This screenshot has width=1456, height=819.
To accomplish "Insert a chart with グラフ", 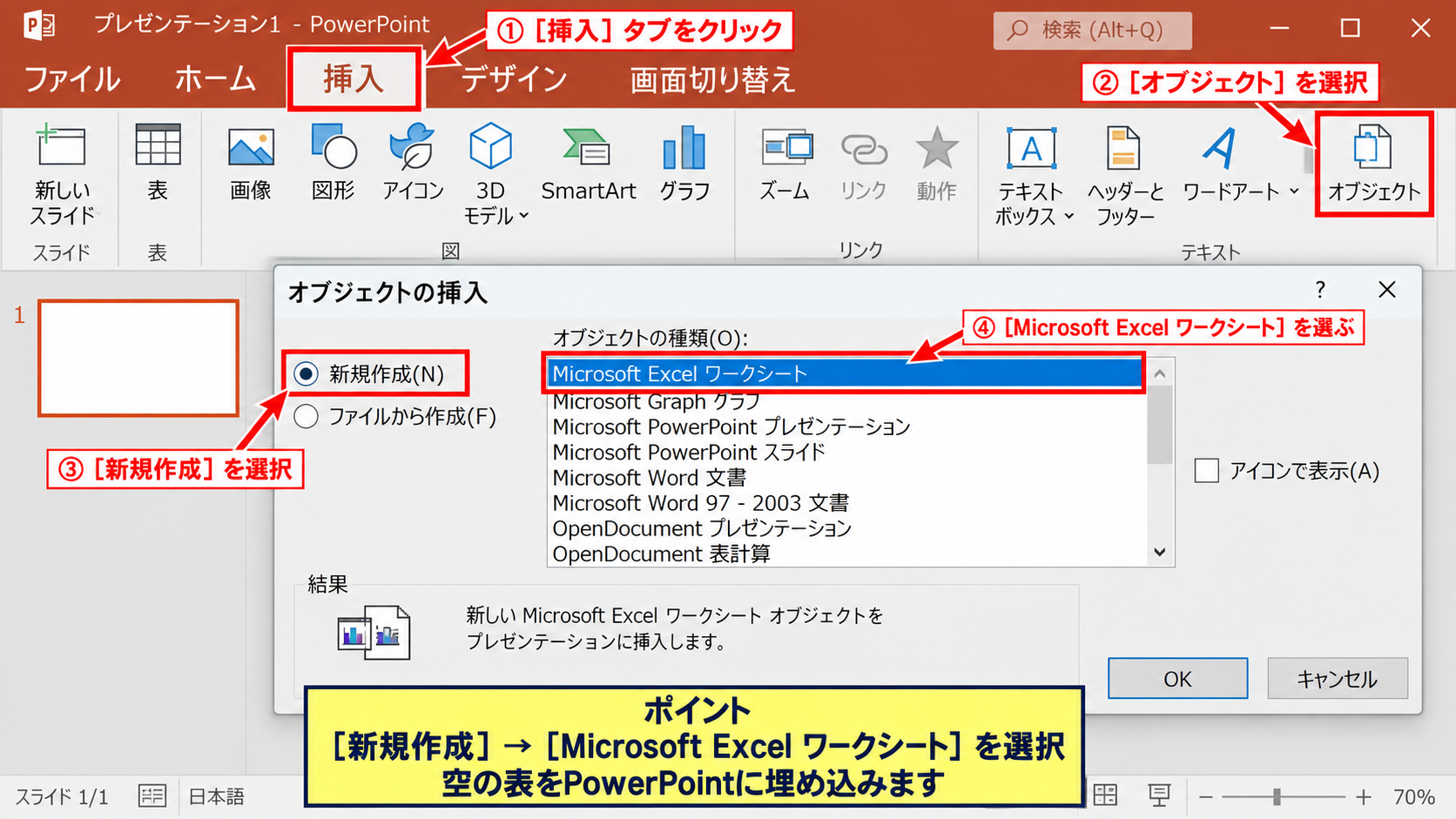I will (684, 164).
